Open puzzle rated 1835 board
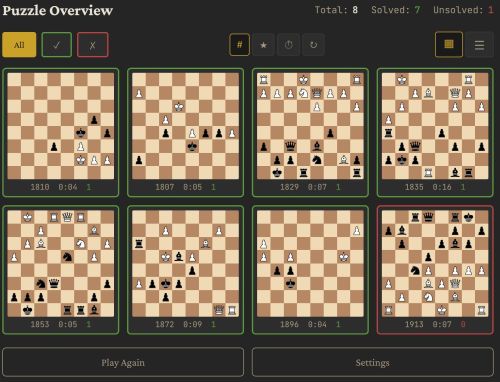 click(435, 126)
